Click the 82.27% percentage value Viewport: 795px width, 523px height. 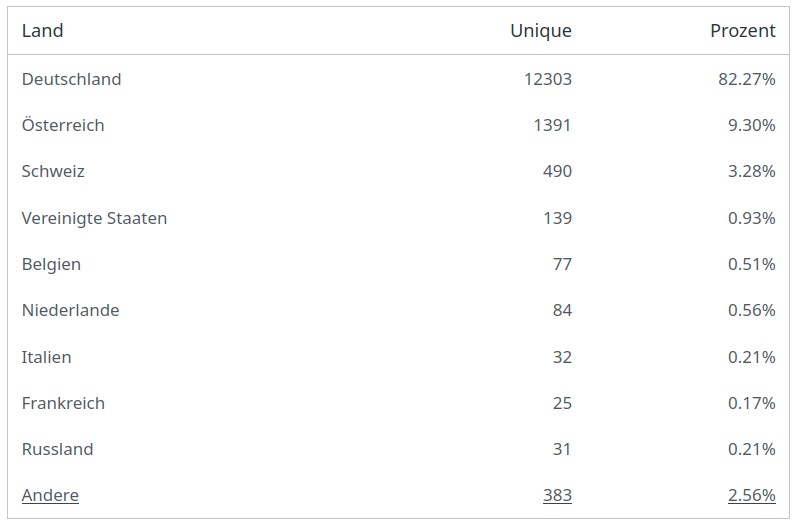(x=747, y=79)
